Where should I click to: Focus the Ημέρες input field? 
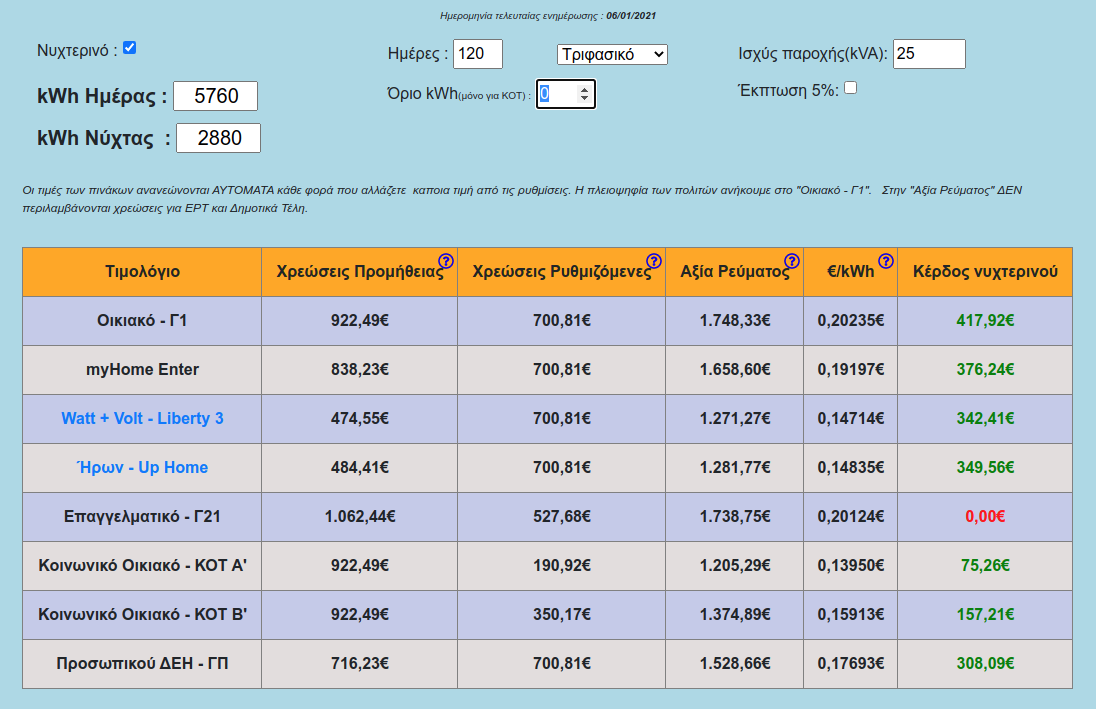pos(477,54)
